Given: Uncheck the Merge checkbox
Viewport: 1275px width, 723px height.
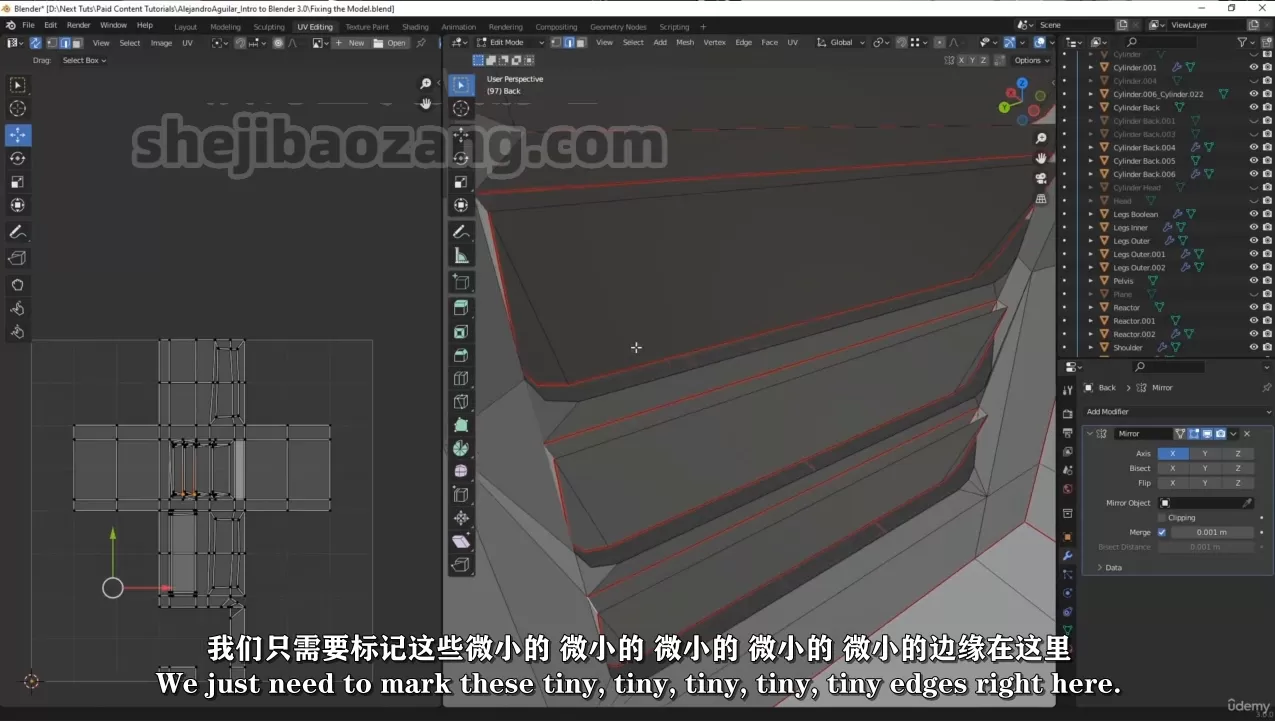Looking at the screenshot, I should click(1162, 532).
